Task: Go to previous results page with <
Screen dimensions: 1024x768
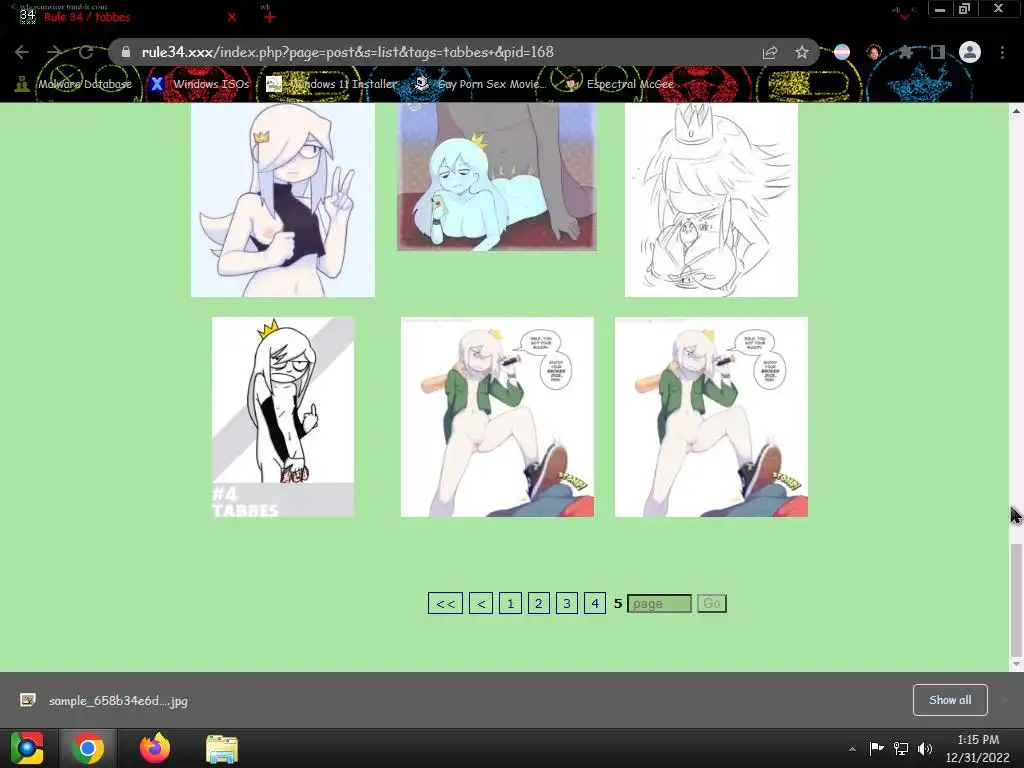Action: (x=481, y=603)
